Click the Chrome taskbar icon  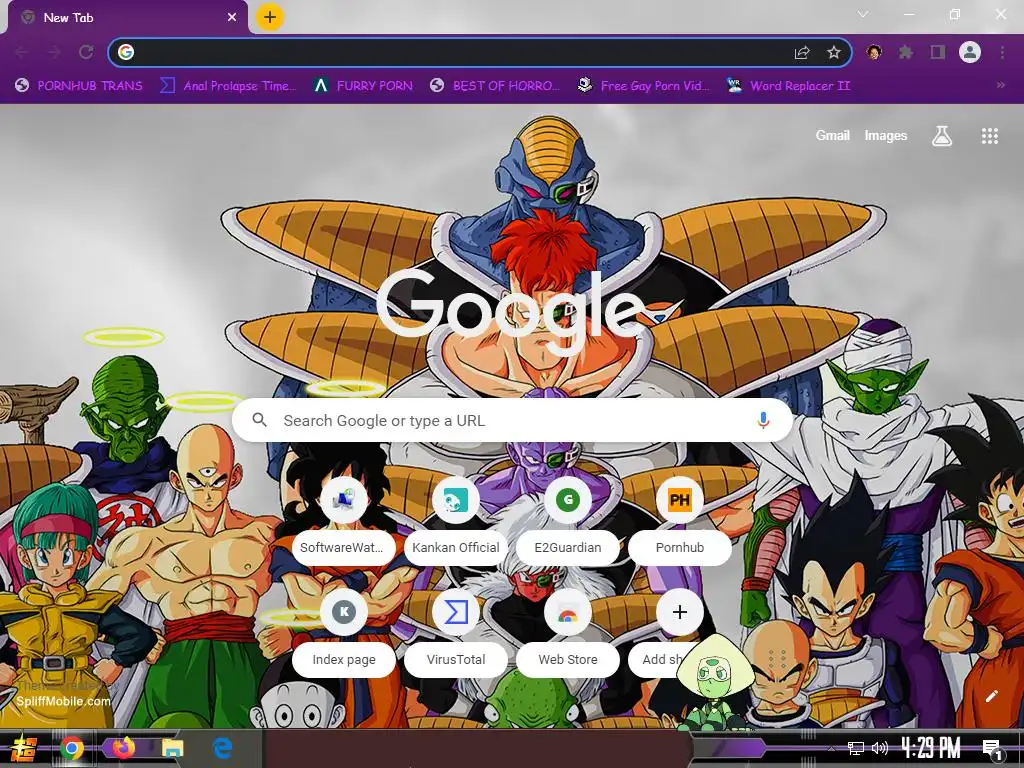tap(72, 748)
